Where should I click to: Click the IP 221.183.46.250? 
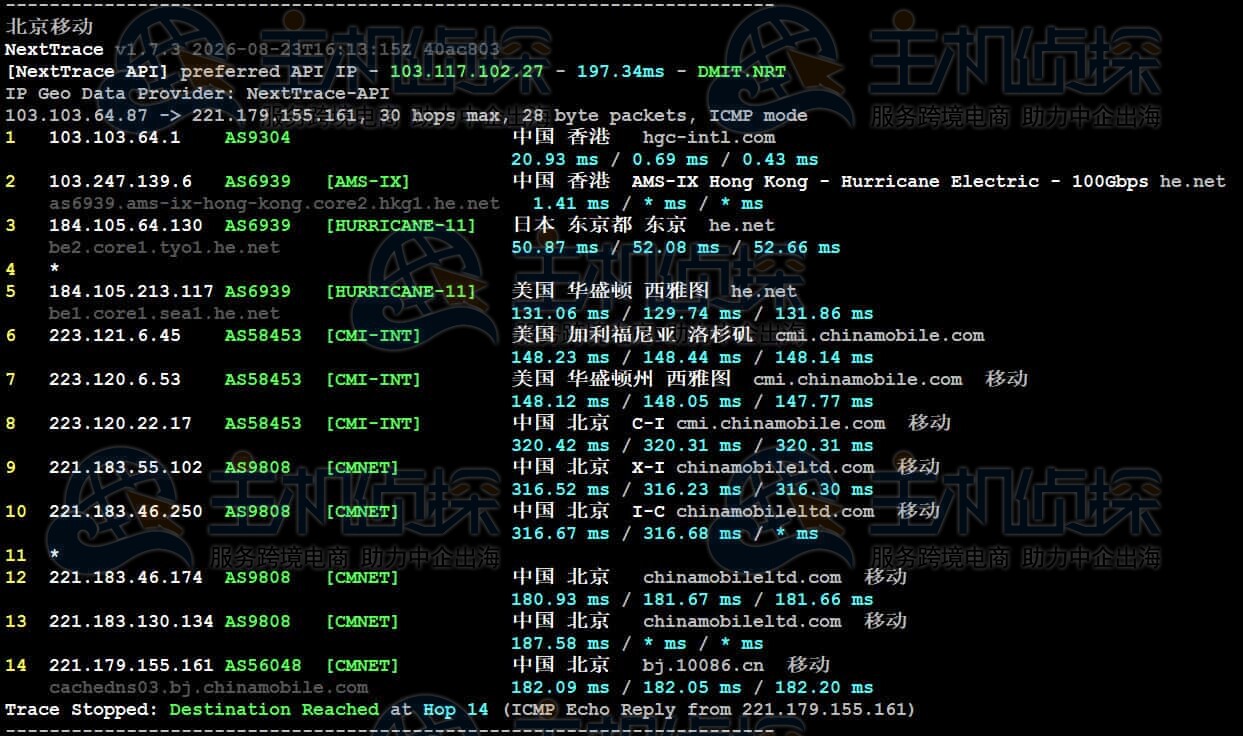(126, 511)
